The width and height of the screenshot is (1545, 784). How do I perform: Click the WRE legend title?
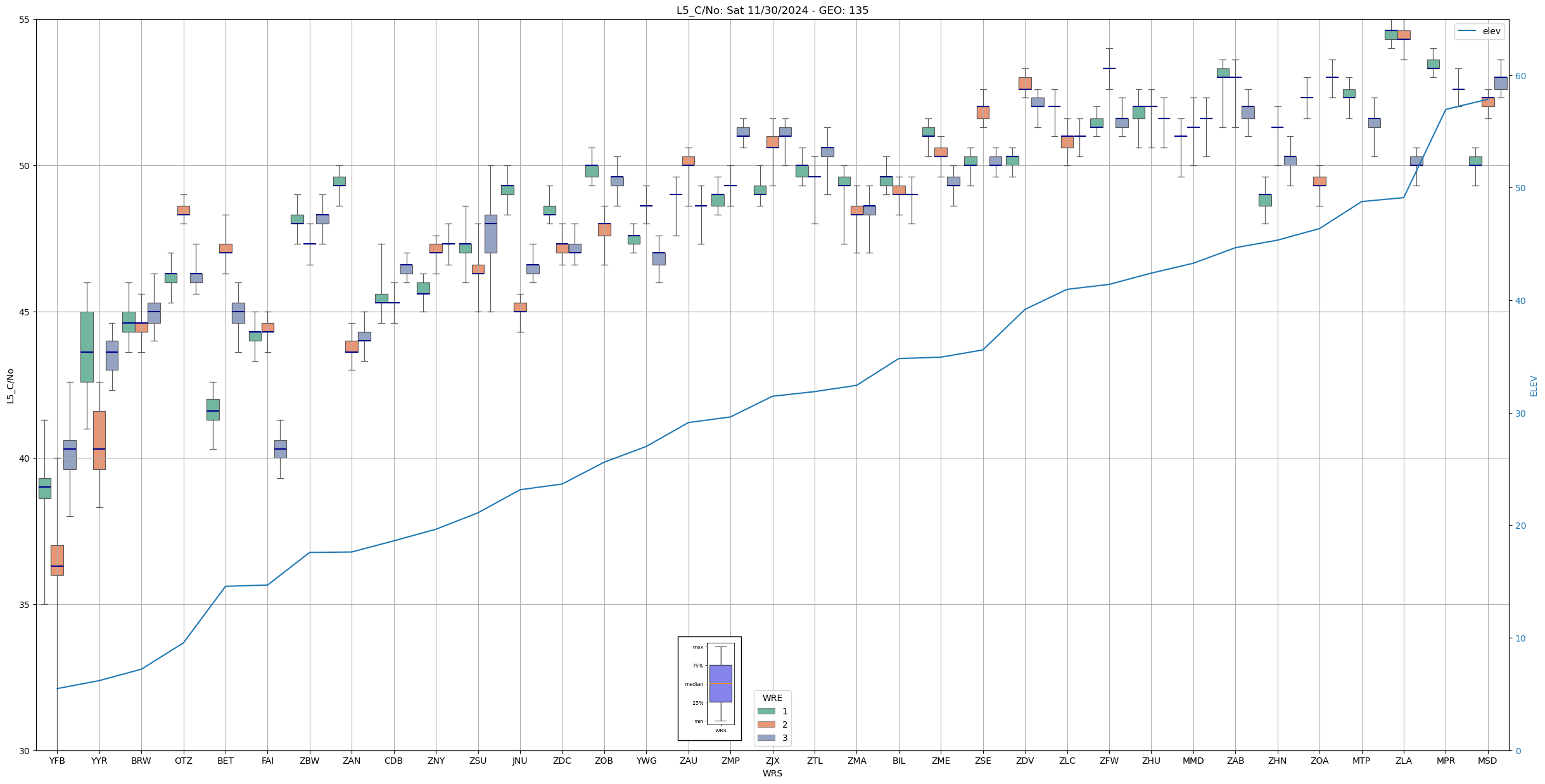point(772,699)
